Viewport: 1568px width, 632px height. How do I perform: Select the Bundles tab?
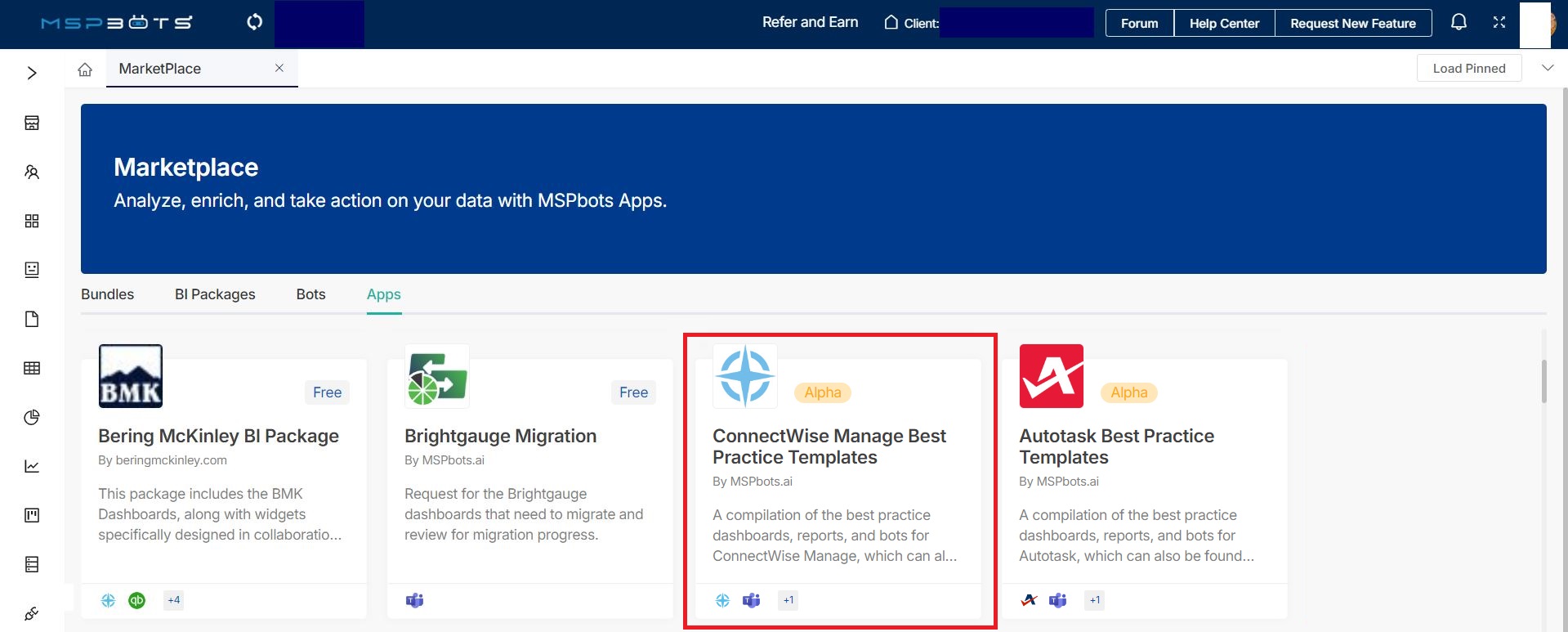[107, 294]
